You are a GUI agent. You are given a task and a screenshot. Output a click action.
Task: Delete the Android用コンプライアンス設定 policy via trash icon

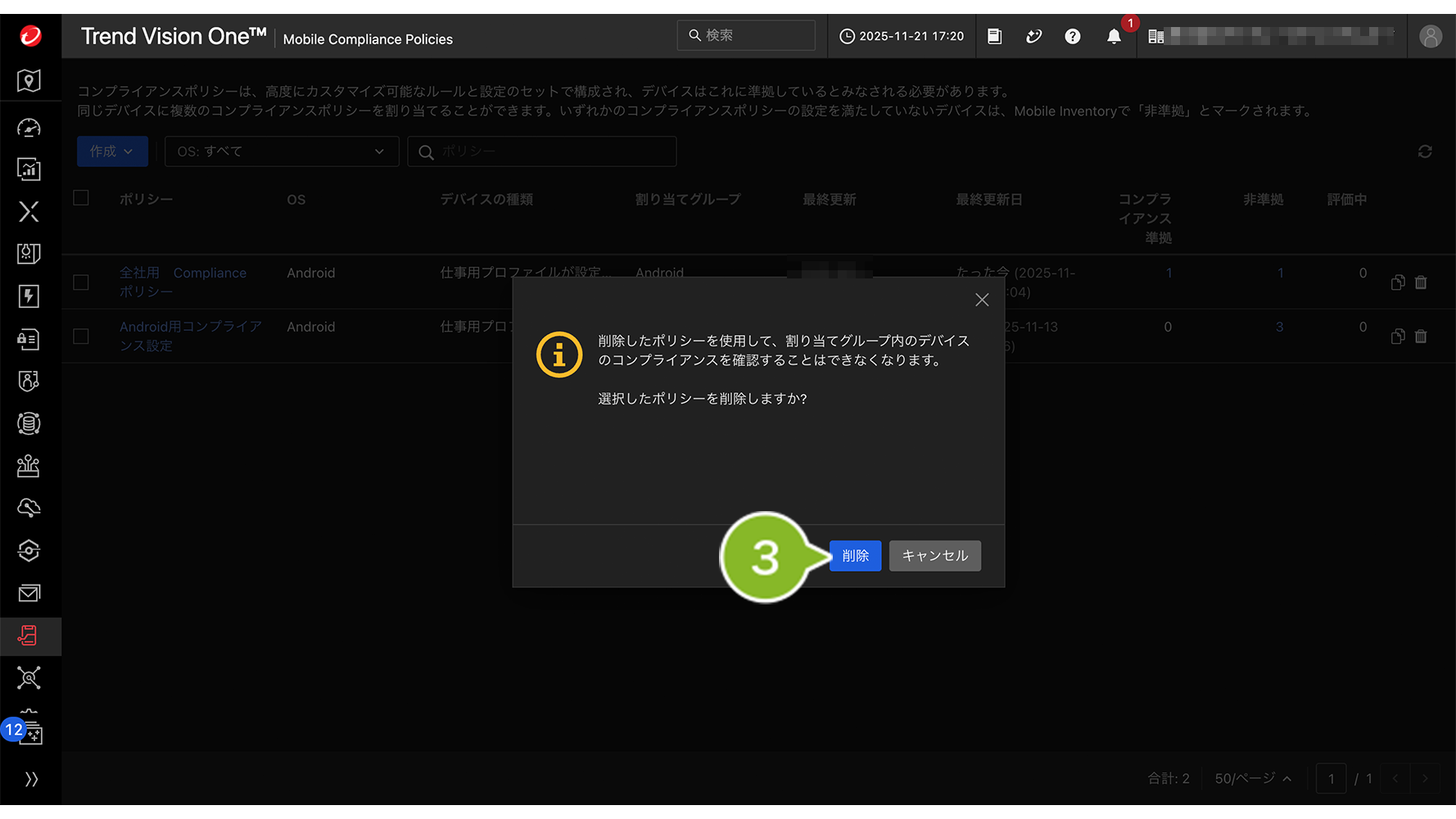(x=1421, y=337)
